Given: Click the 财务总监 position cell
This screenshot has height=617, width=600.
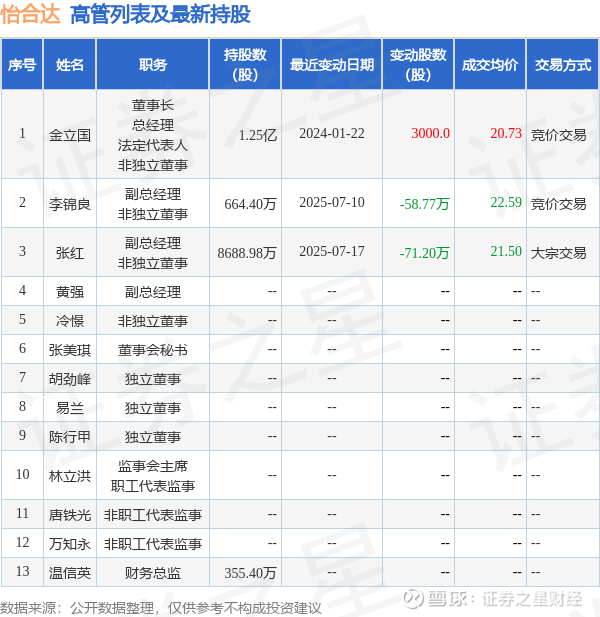Looking at the screenshot, I should [153, 573].
